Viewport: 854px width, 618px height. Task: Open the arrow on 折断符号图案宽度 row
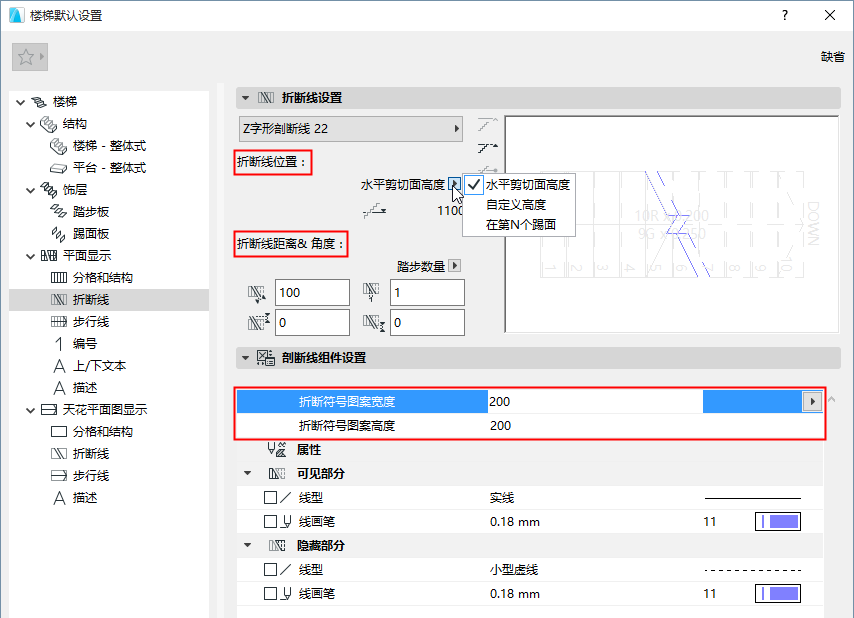coord(812,401)
